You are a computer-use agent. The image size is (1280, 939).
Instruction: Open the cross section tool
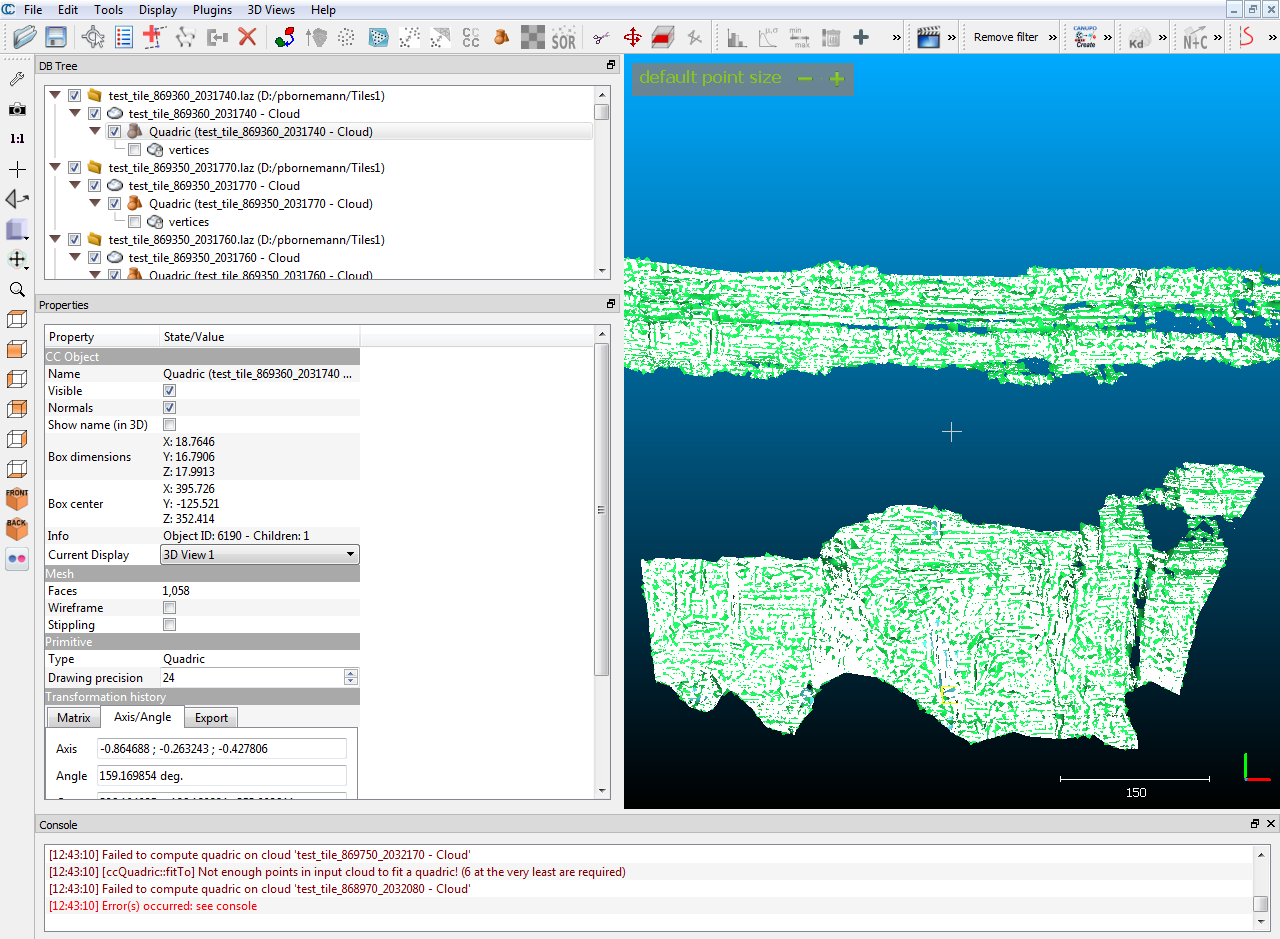coord(663,38)
